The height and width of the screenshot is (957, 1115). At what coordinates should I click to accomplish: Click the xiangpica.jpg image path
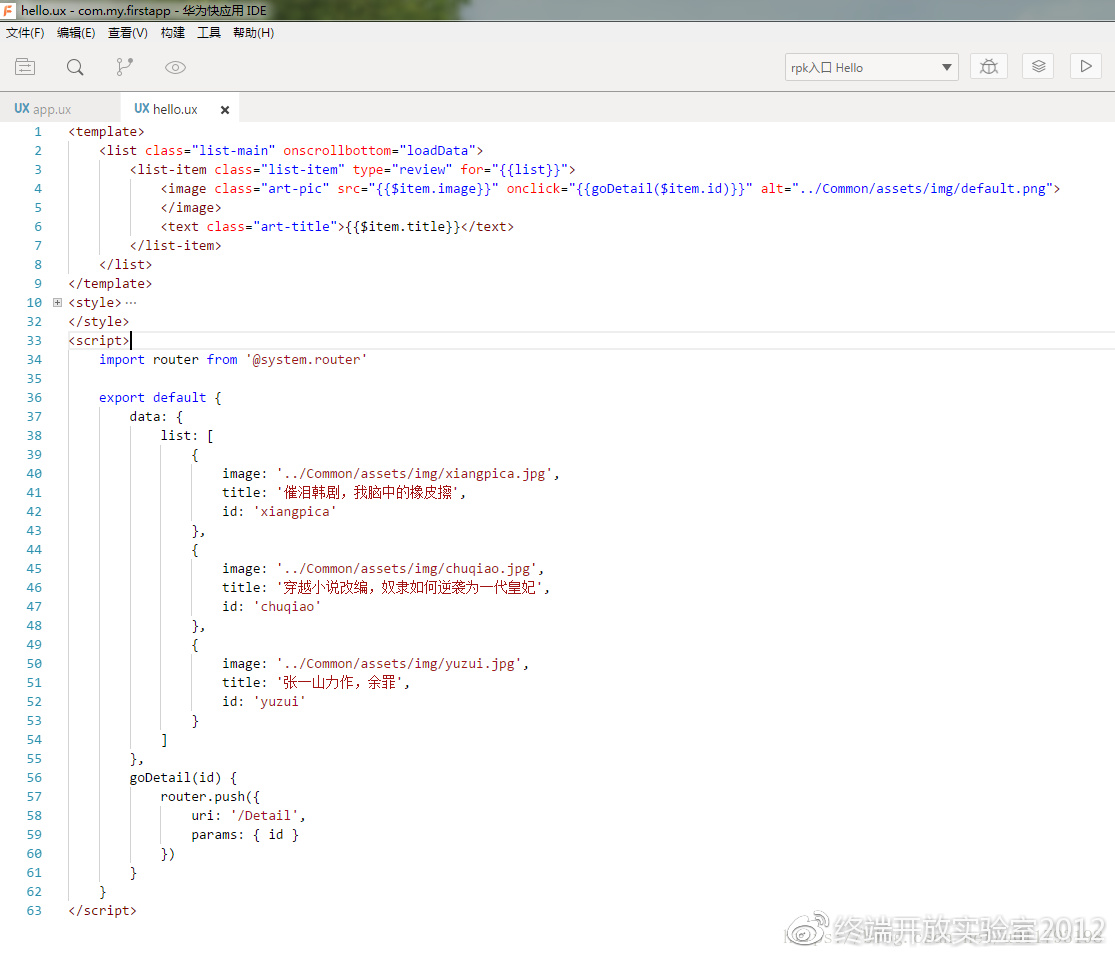(414, 474)
